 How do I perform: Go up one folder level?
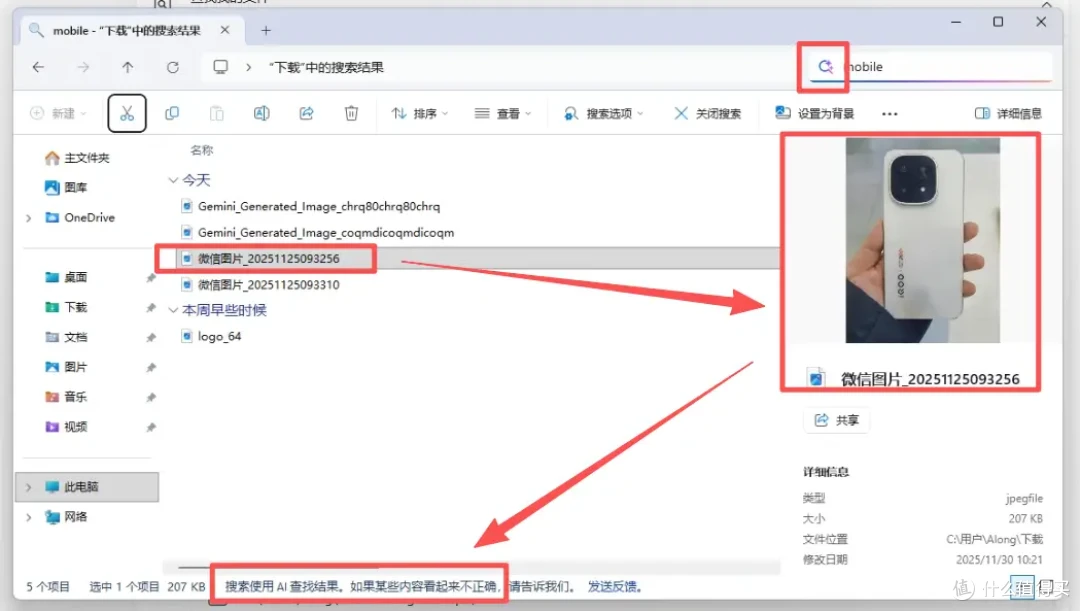click(127, 67)
